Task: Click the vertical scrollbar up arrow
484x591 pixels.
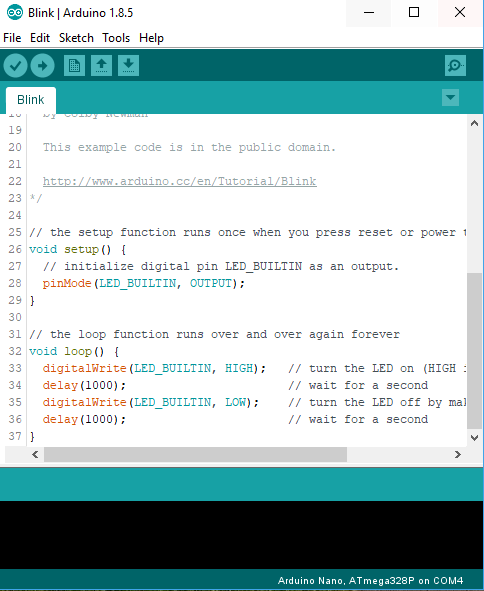Action: point(475,123)
